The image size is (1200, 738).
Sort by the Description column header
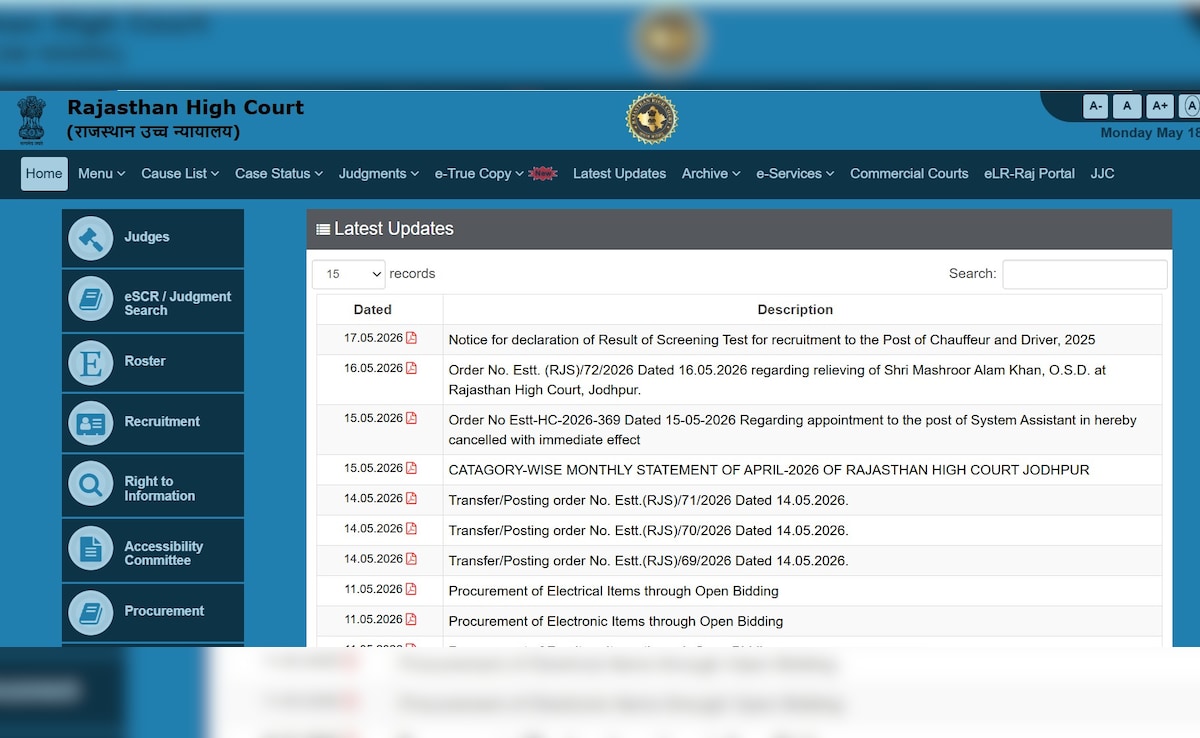click(802, 309)
